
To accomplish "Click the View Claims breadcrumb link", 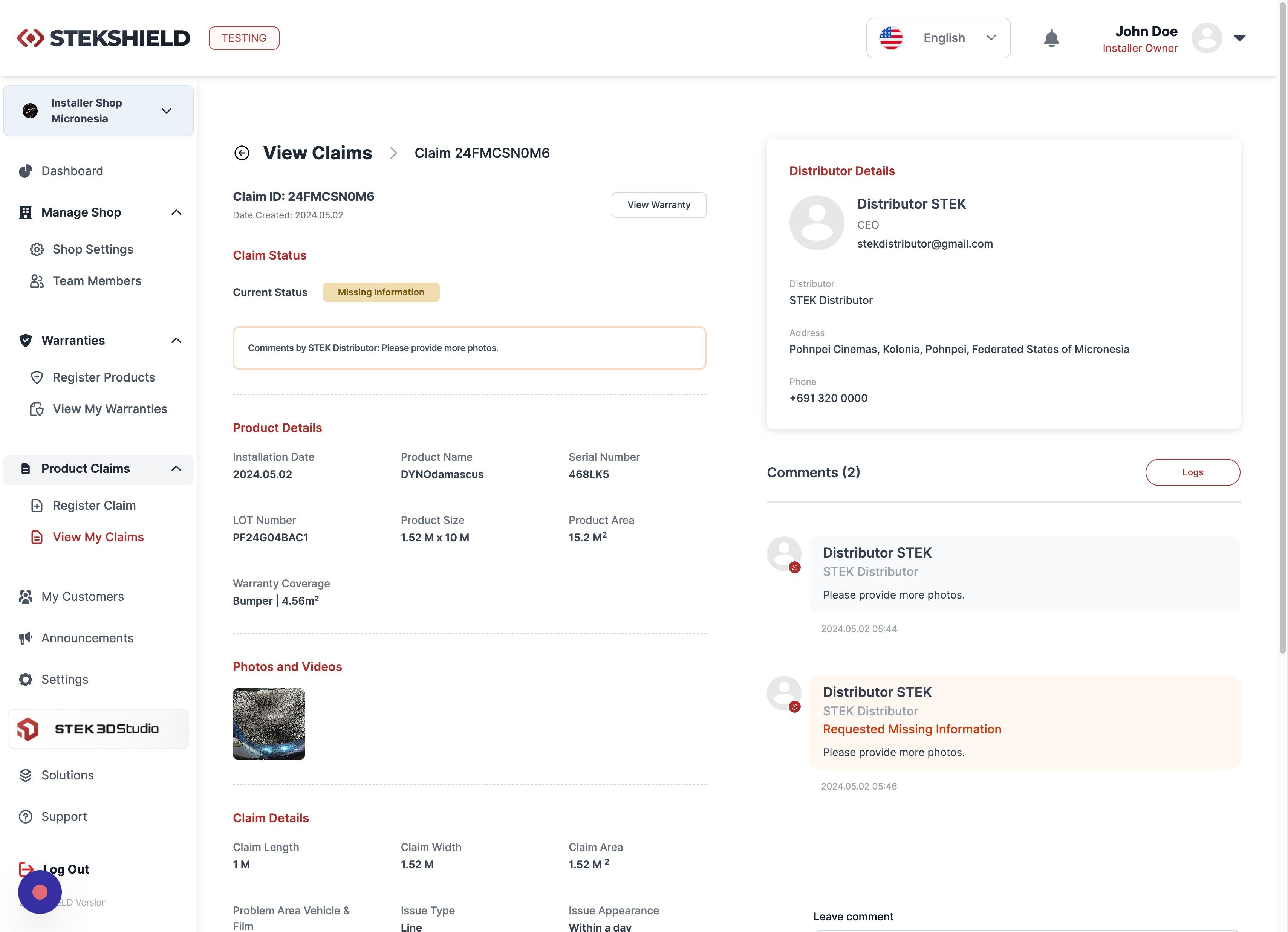I will (x=317, y=153).
